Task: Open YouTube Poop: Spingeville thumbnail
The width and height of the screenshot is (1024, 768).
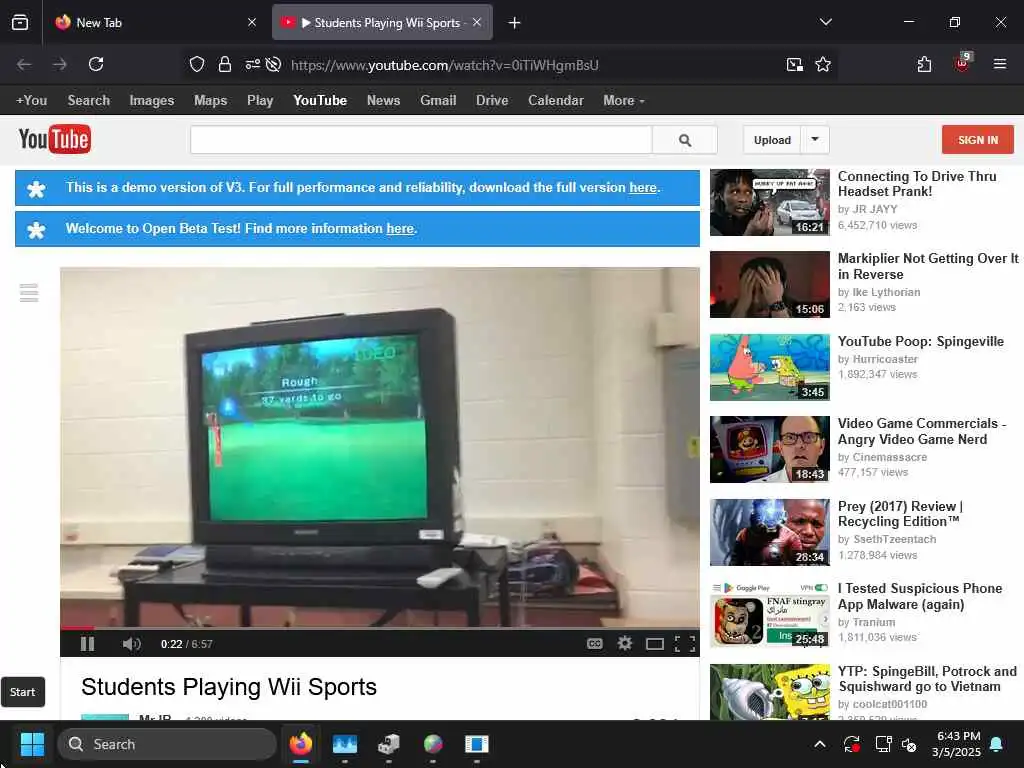Action: tap(769, 367)
